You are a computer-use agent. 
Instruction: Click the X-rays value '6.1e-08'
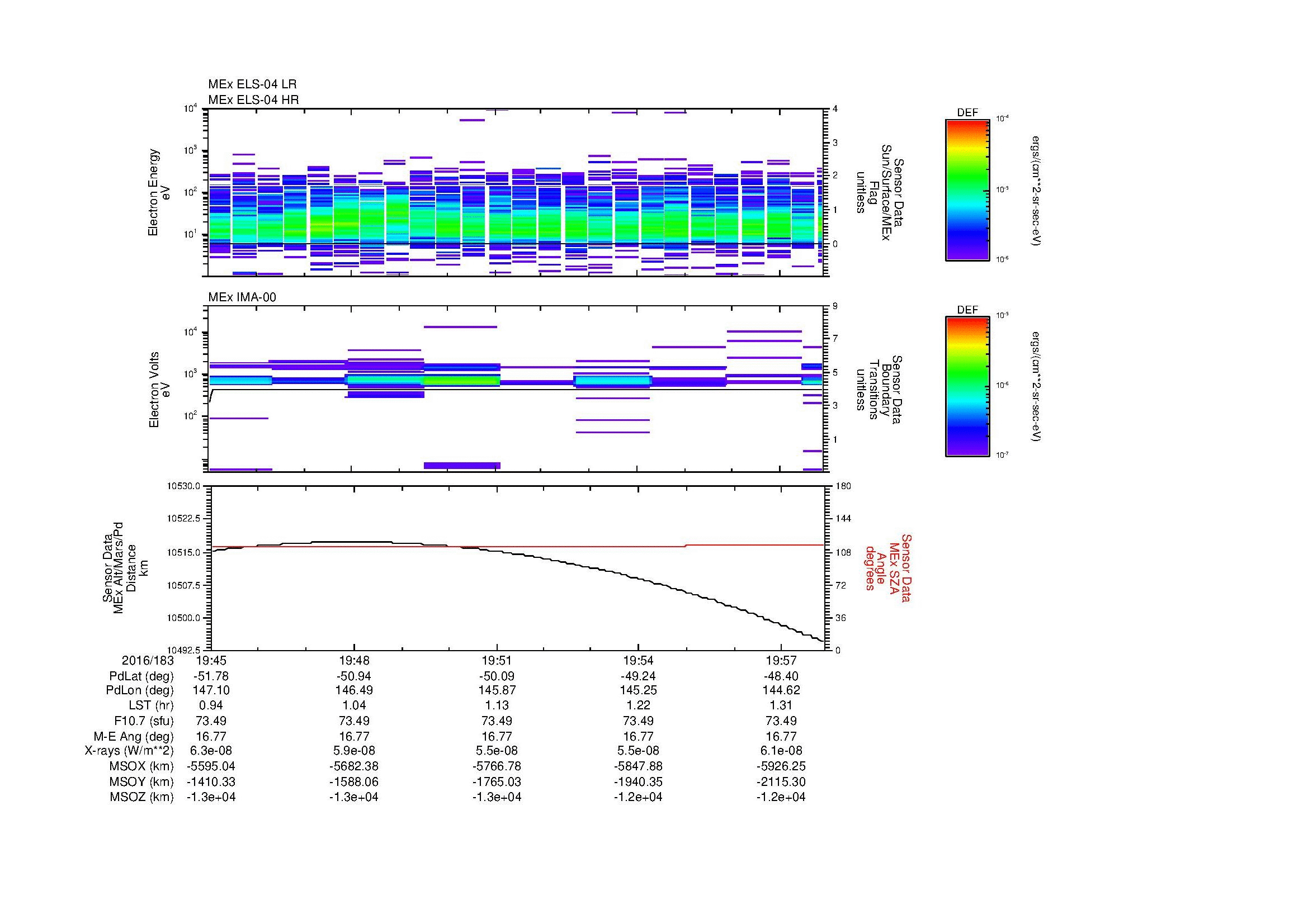(x=781, y=751)
